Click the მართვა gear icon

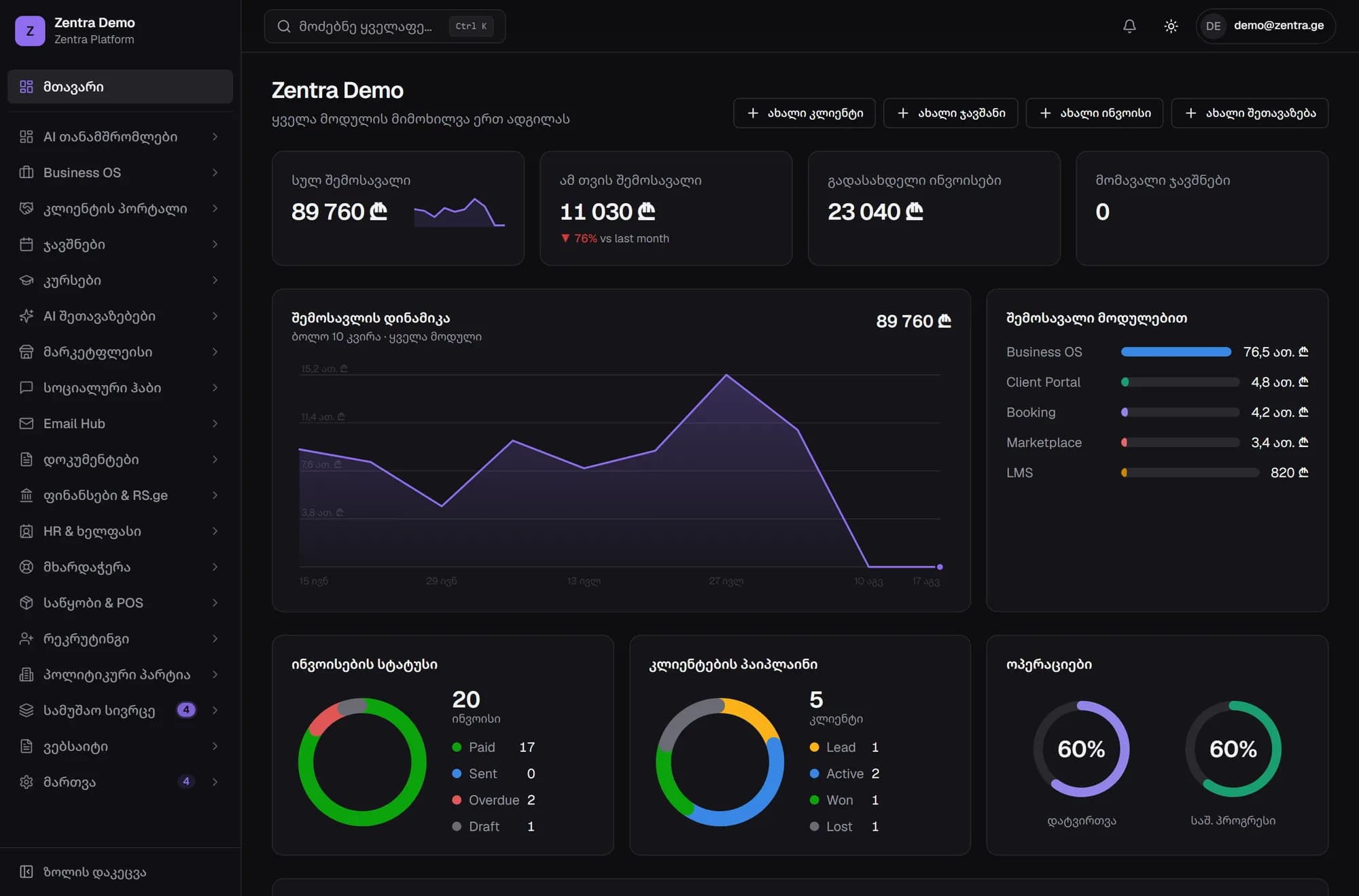point(27,782)
